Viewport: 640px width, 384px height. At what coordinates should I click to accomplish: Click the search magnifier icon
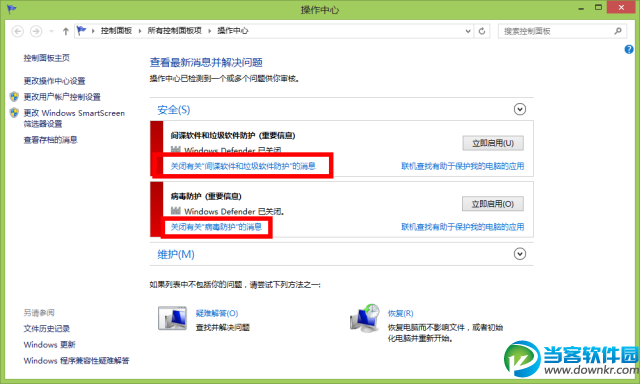[618, 31]
